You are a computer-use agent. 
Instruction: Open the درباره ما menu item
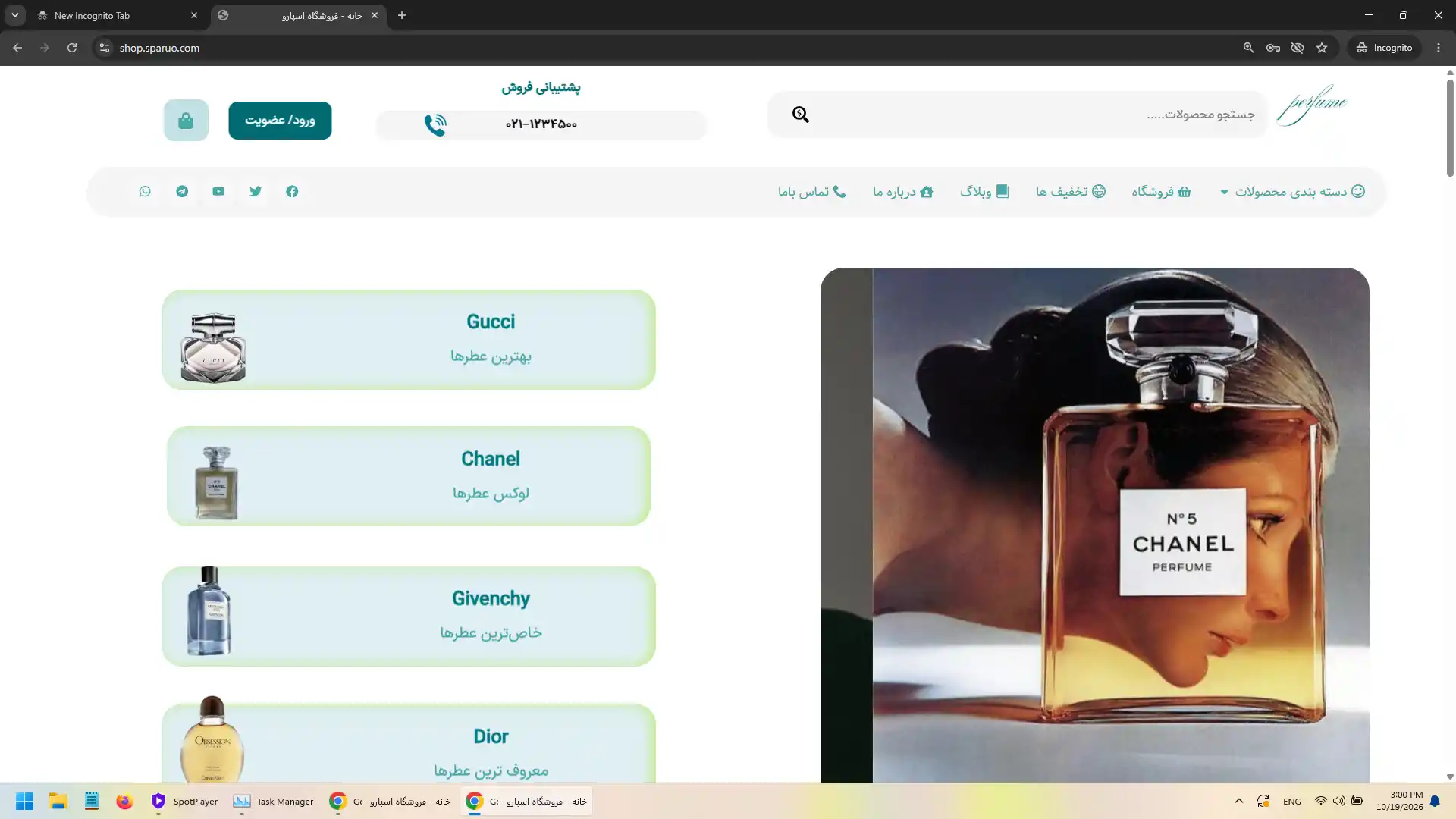click(903, 192)
